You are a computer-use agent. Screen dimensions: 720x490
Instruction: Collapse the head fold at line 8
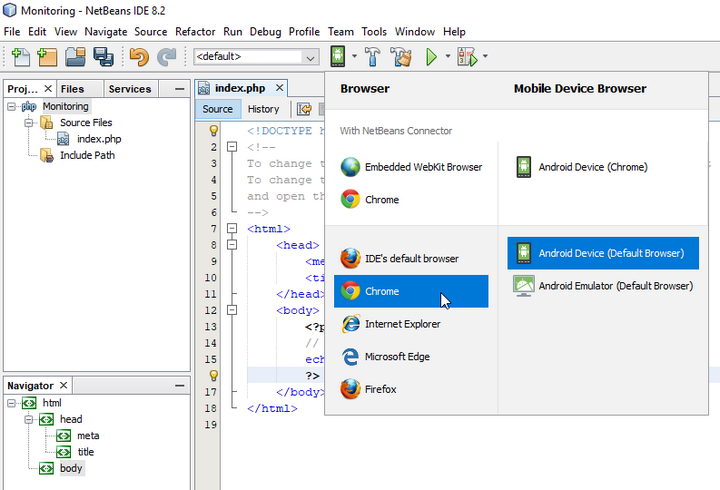(232, 244)
